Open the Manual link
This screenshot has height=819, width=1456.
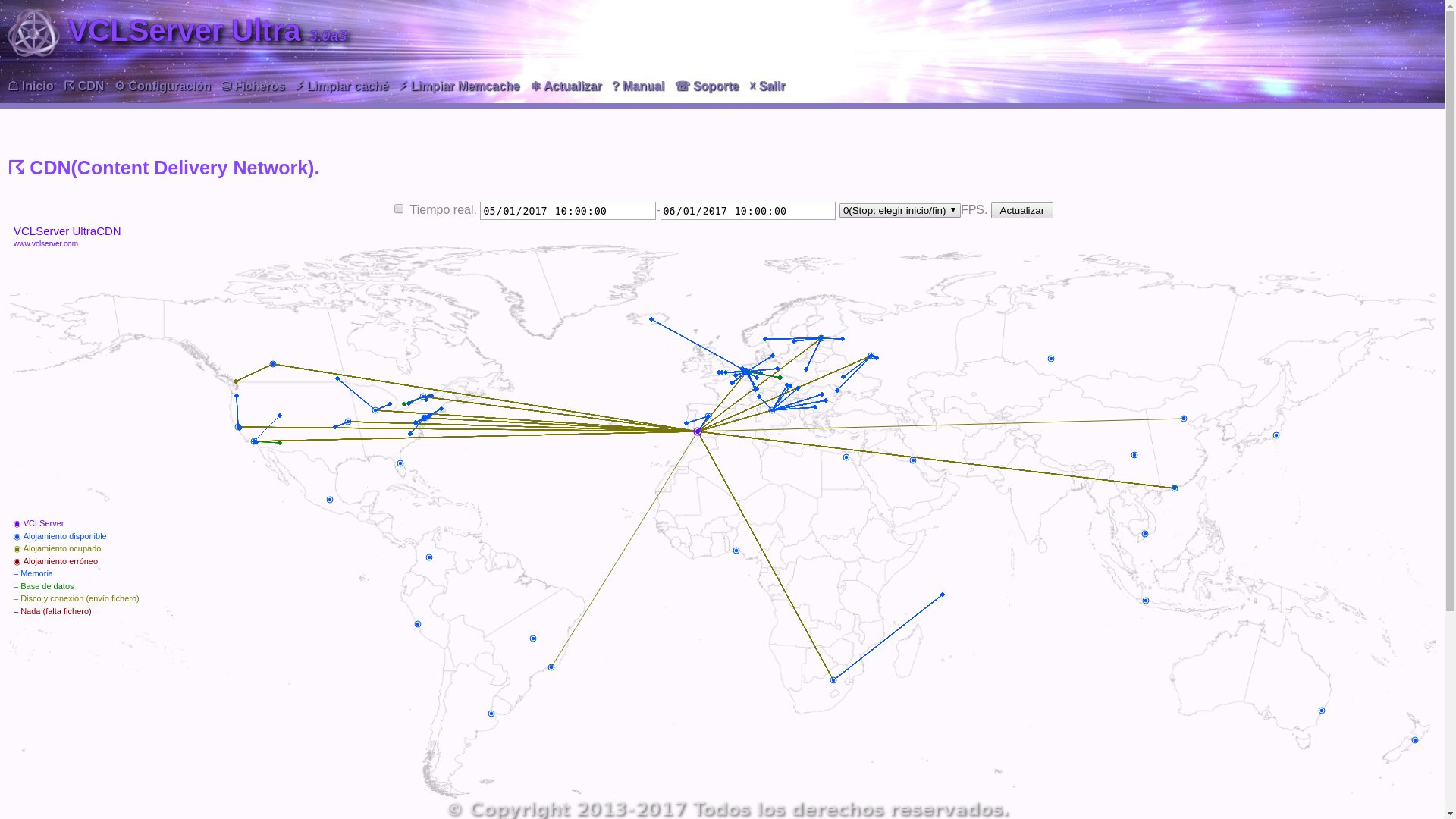(639, 86)
